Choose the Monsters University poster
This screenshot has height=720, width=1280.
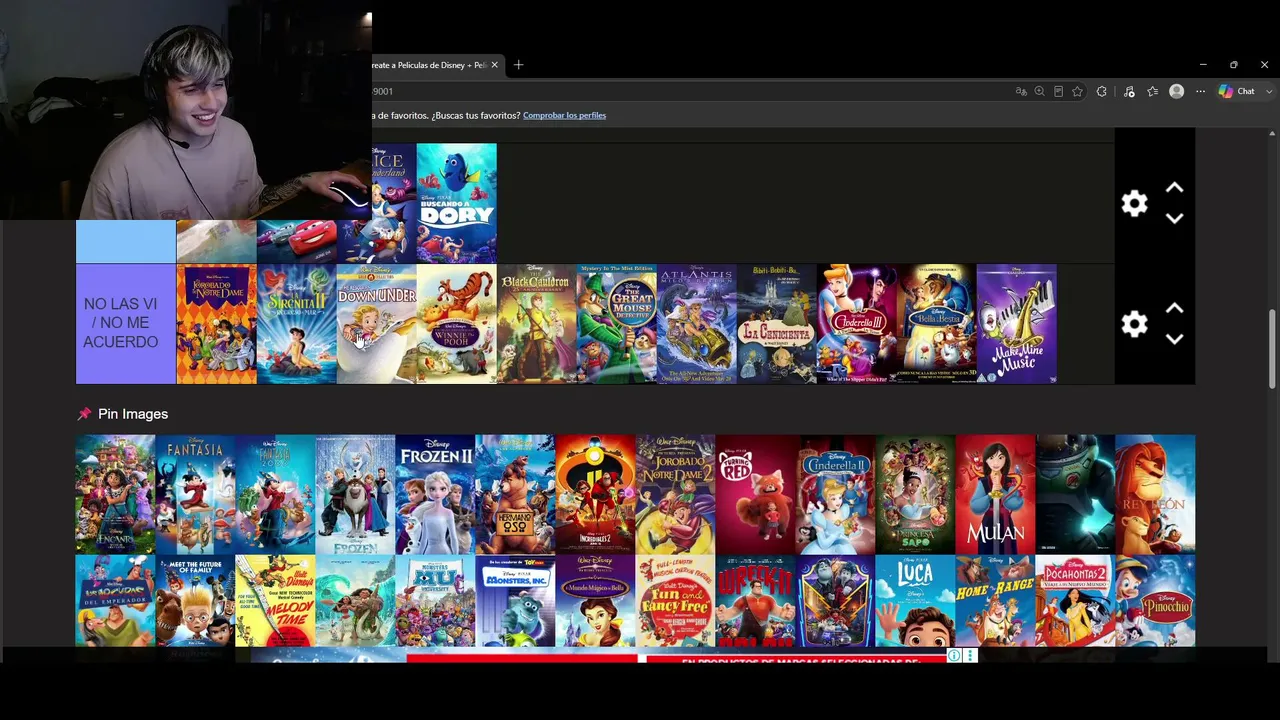point(435,601)
